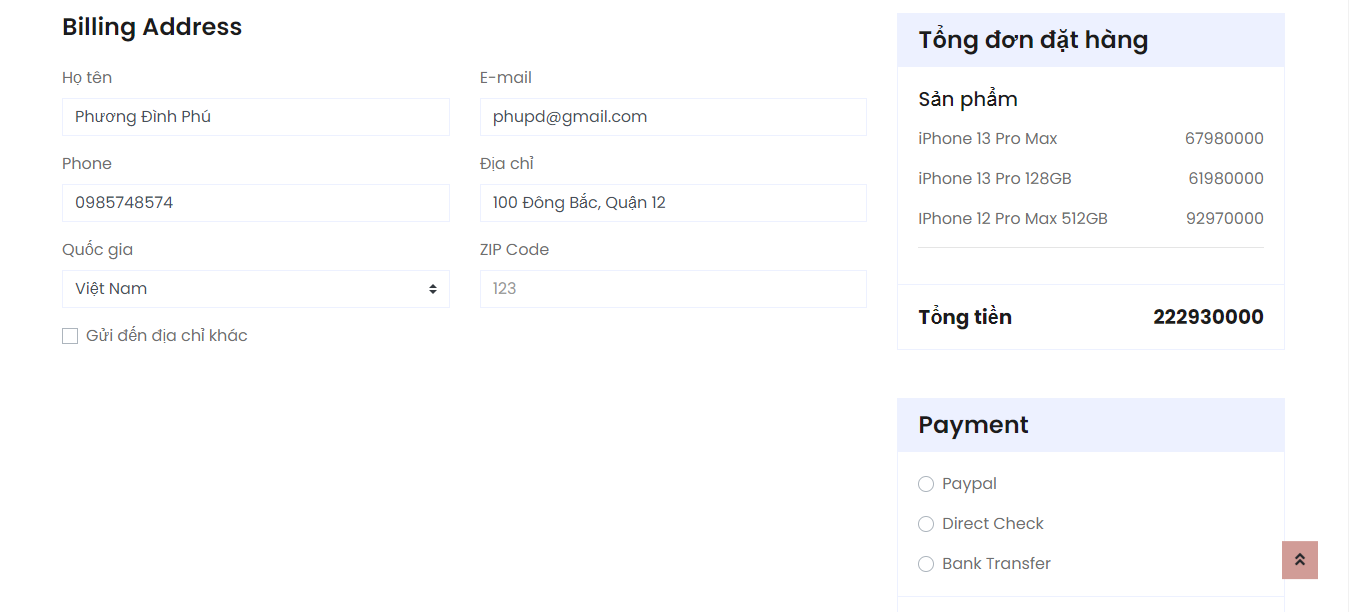Select the Direct Check payment option
The width and height of the screenshot is (1349, 612).
tap(925, 523)
